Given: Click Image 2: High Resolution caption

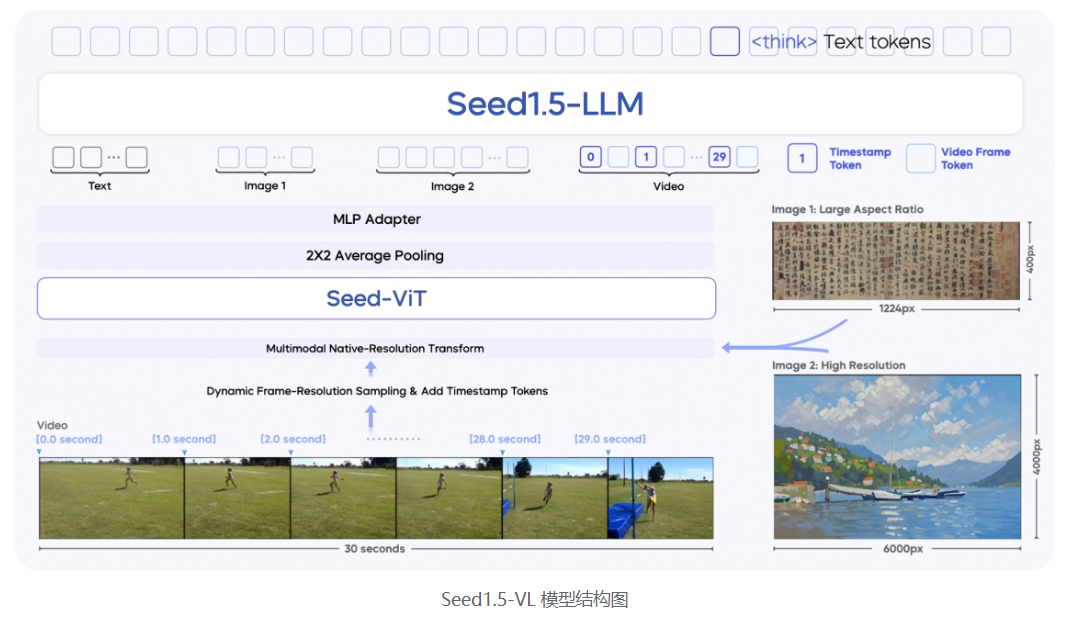Looking at the screenshot, I should pos(839,365).
